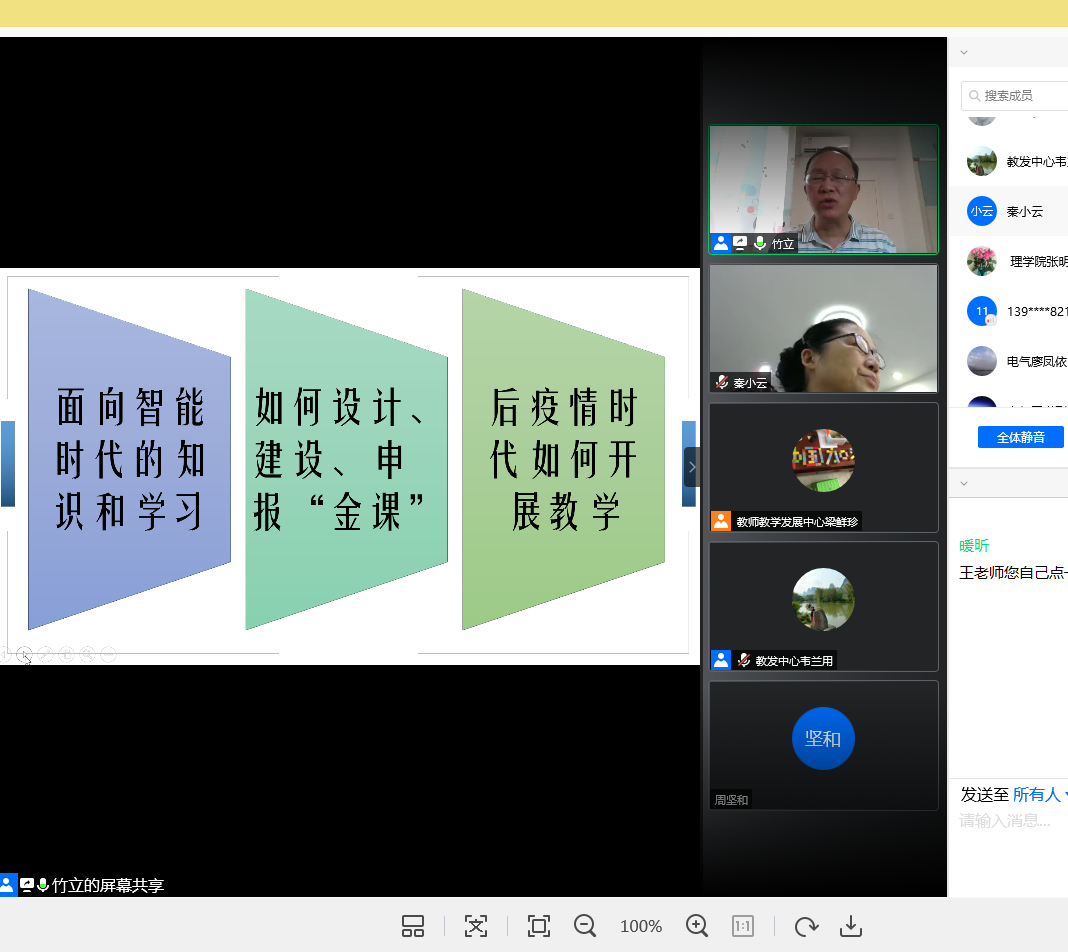Click the 全体静音 mute all button
This screenshot has height=952, width=1068.
tap(1020, 437)
